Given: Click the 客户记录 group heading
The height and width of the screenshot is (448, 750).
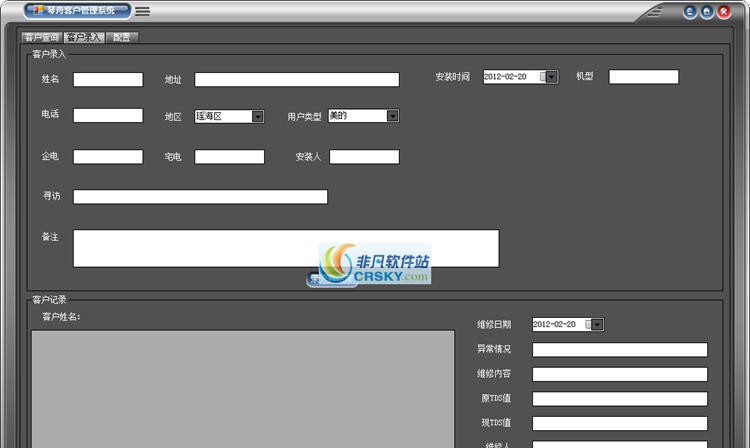Looking at the screenshot, I should [x=49, y=300].
